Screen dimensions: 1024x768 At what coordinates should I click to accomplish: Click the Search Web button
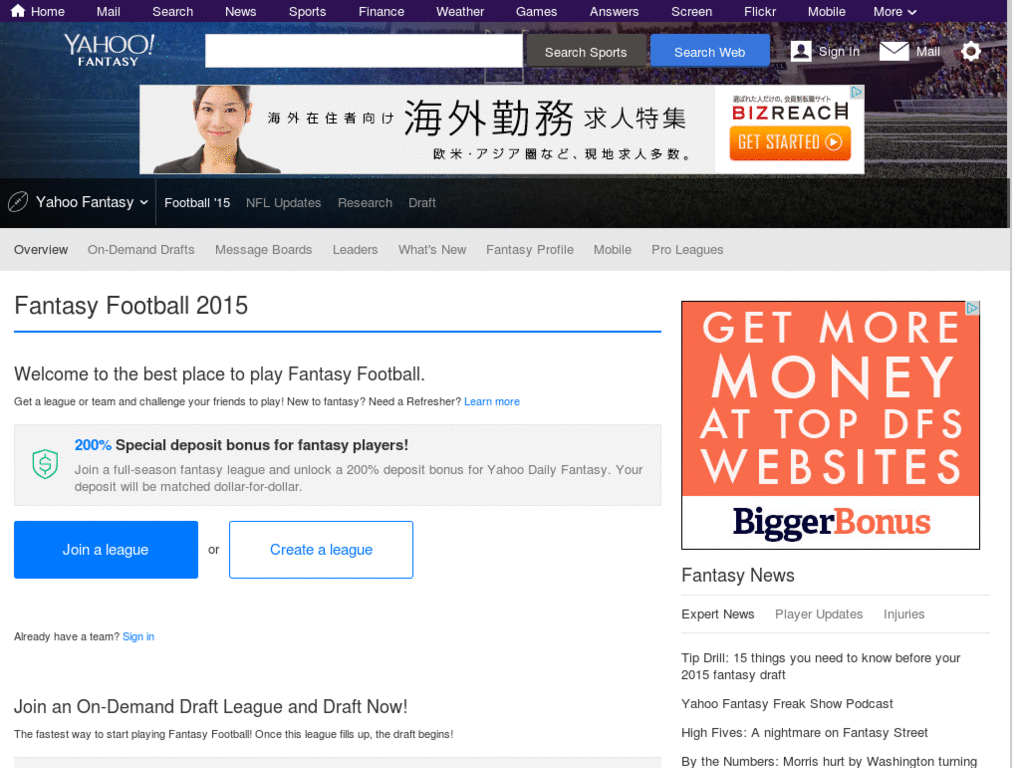[709, 52]
